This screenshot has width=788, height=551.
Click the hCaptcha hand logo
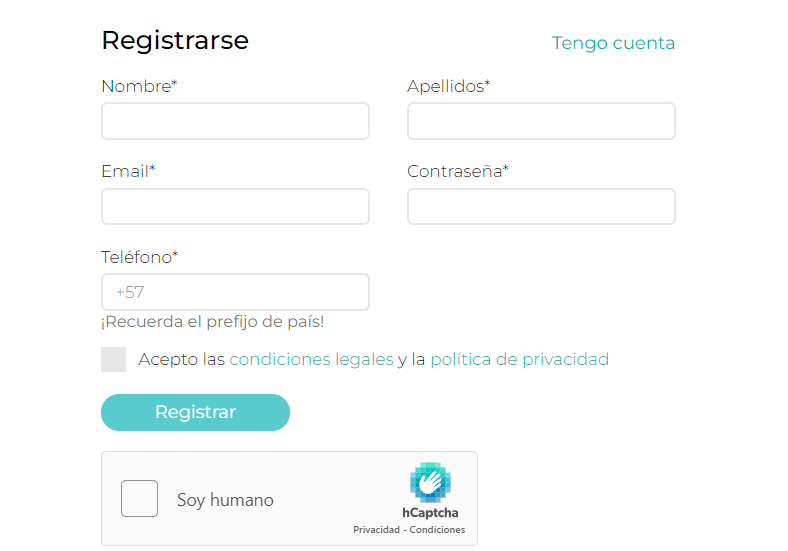pyautogui.click(x=430, y=482)
